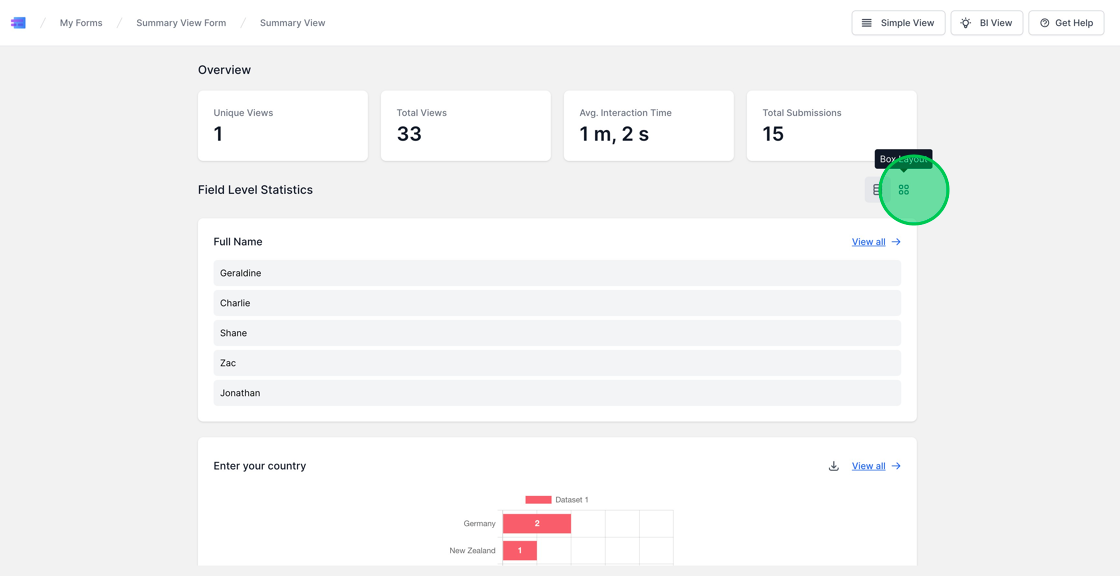Click the arrow icon beside Full Name View all
Image resolution: width=1120 pixels, height=576 pixels.
tap(896, 241)
